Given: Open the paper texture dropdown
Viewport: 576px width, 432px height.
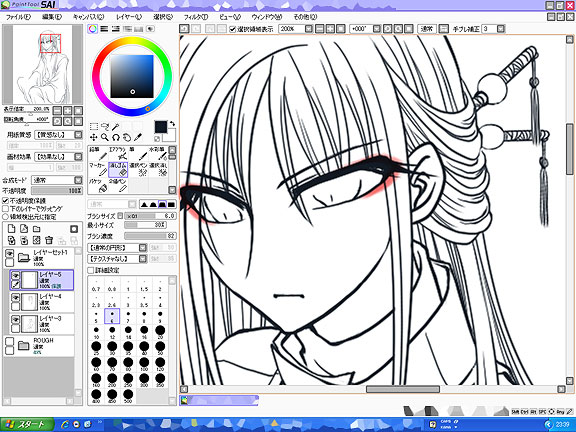Looking at the screenshot, I should (x=78, y=135).
